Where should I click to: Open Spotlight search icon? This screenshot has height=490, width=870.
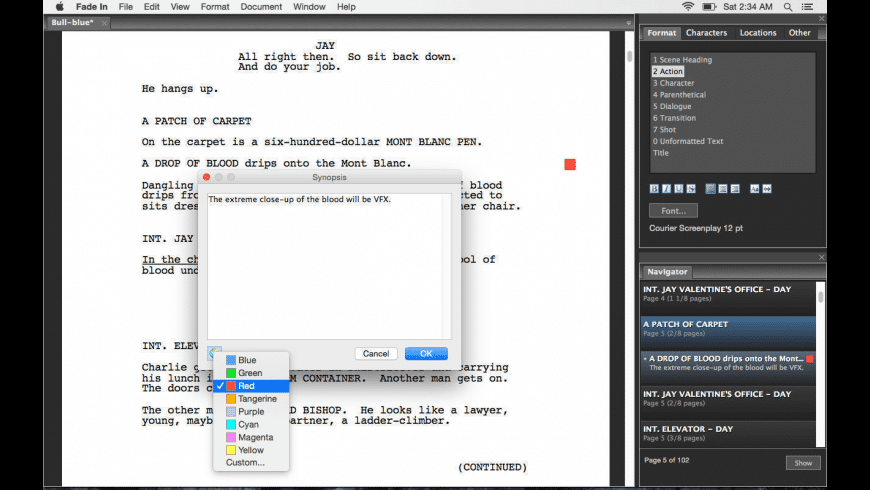(x=788, y=7)
